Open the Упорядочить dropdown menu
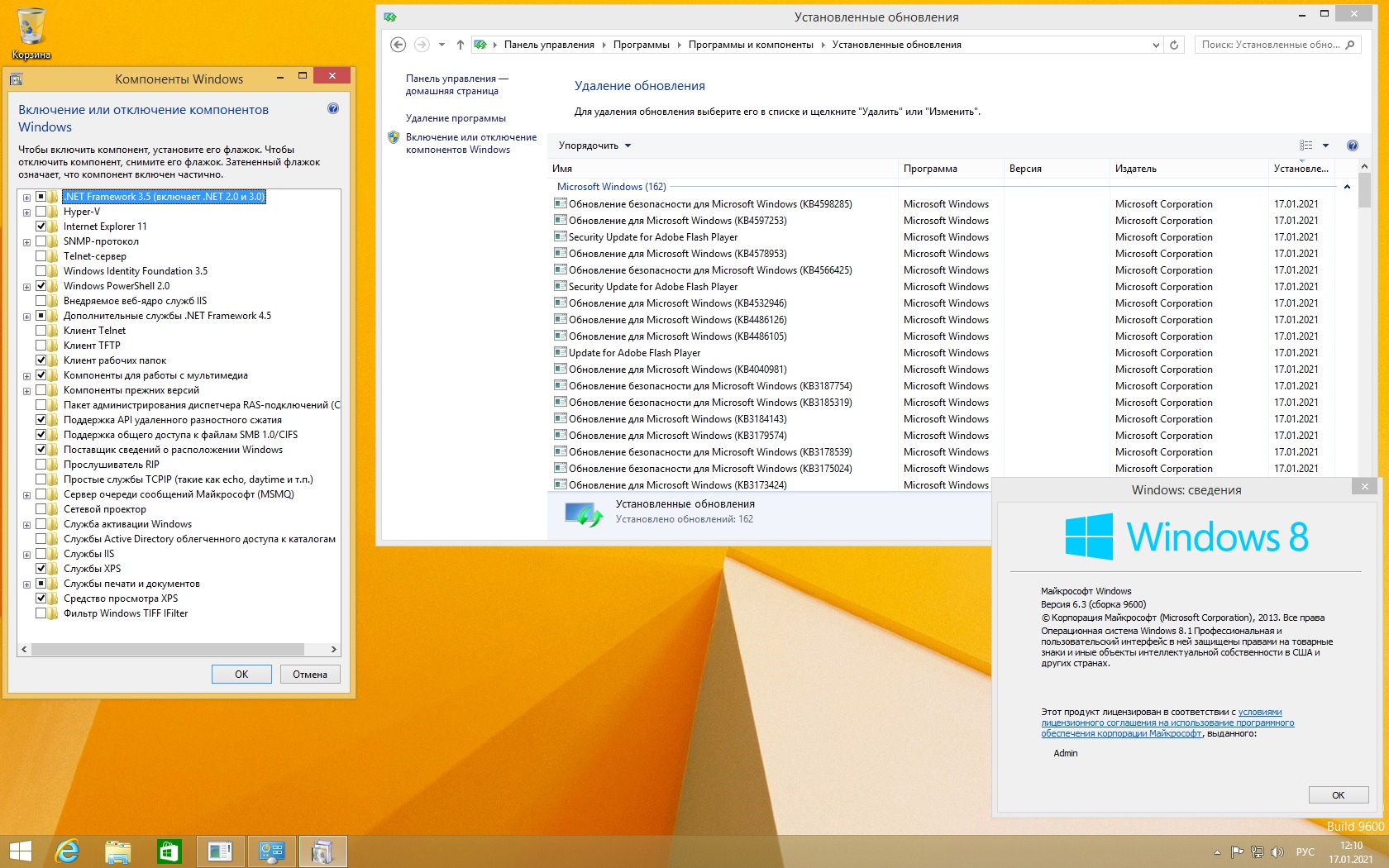Image resolution: width=1389 pixels, height=868 pixels. (594, 145)
